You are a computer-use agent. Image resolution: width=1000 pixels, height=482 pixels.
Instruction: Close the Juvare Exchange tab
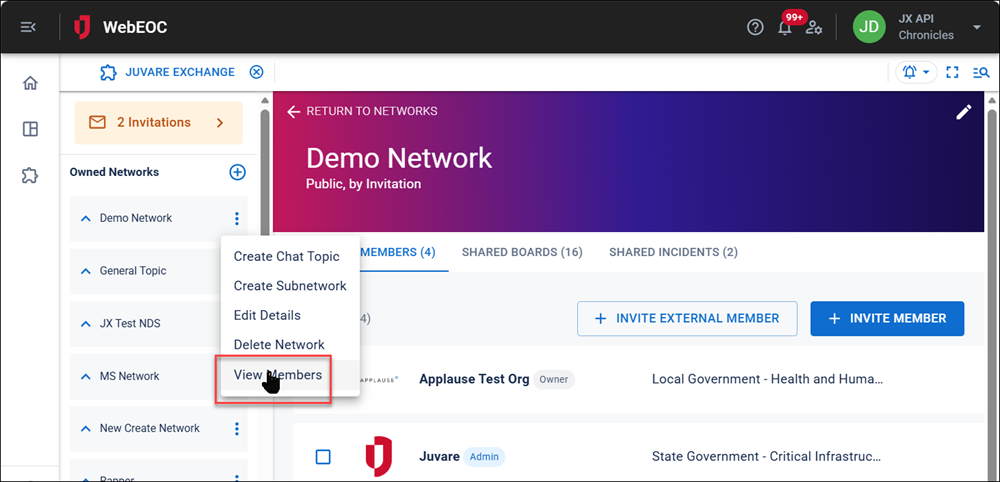click(x=256, y=72)
